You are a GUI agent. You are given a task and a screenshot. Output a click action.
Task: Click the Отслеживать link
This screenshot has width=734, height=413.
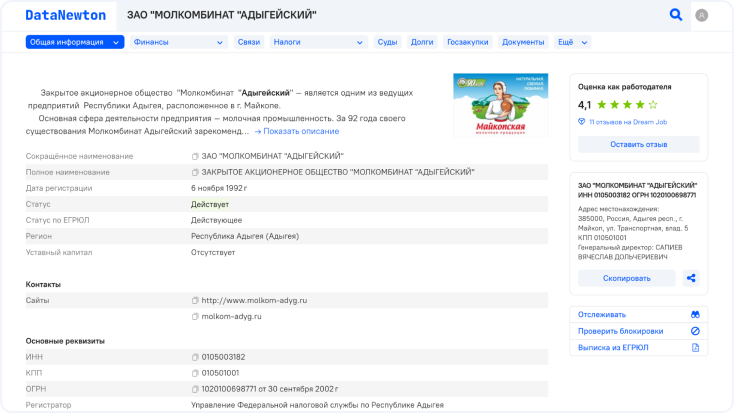(x=602, y=315)
